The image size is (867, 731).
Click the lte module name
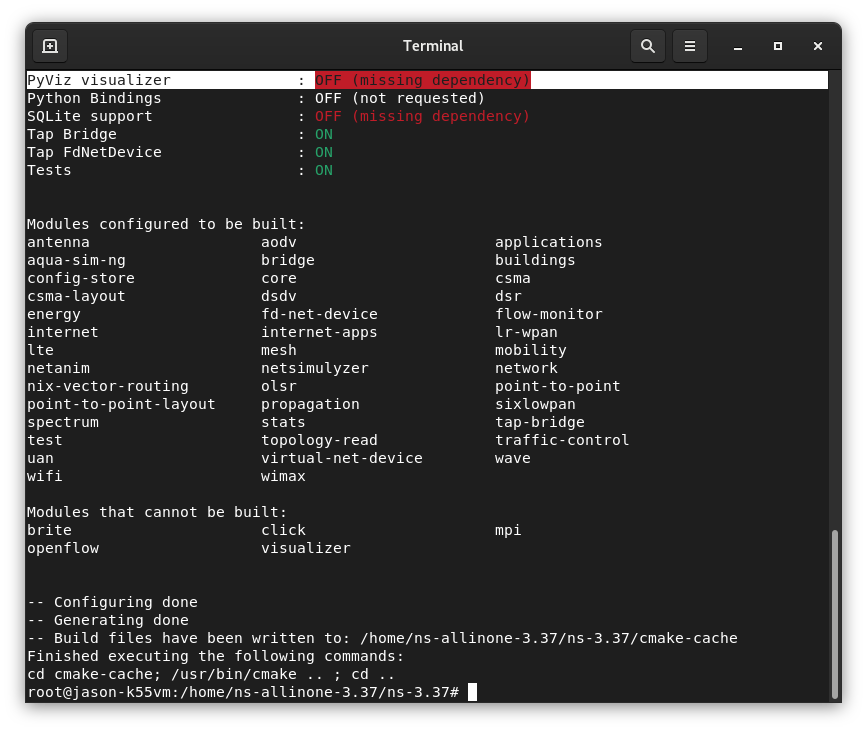[40, 350]
